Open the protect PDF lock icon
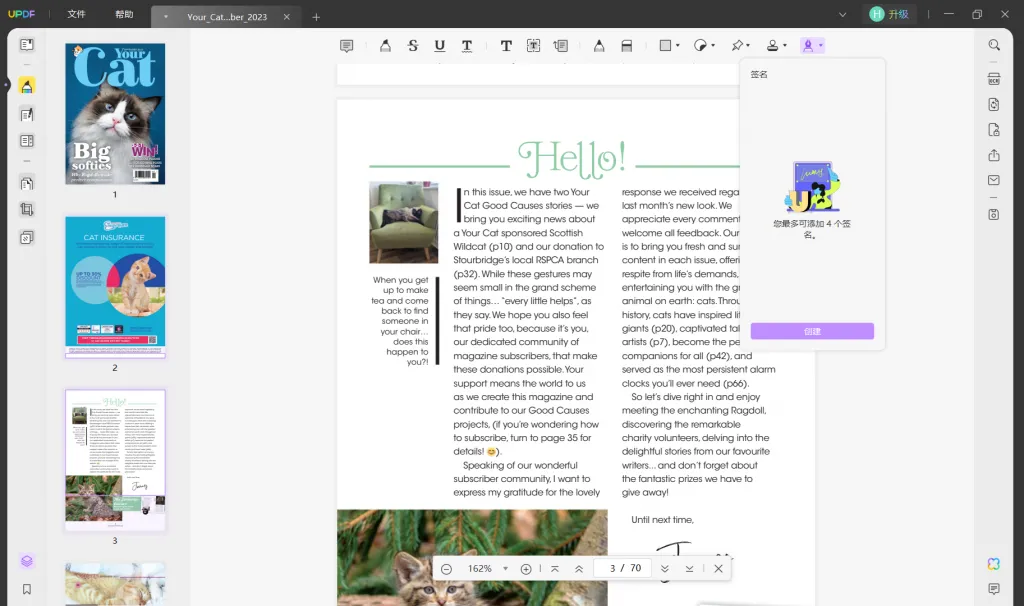This screenshot has width=1024, height=606. click(994, 130)
